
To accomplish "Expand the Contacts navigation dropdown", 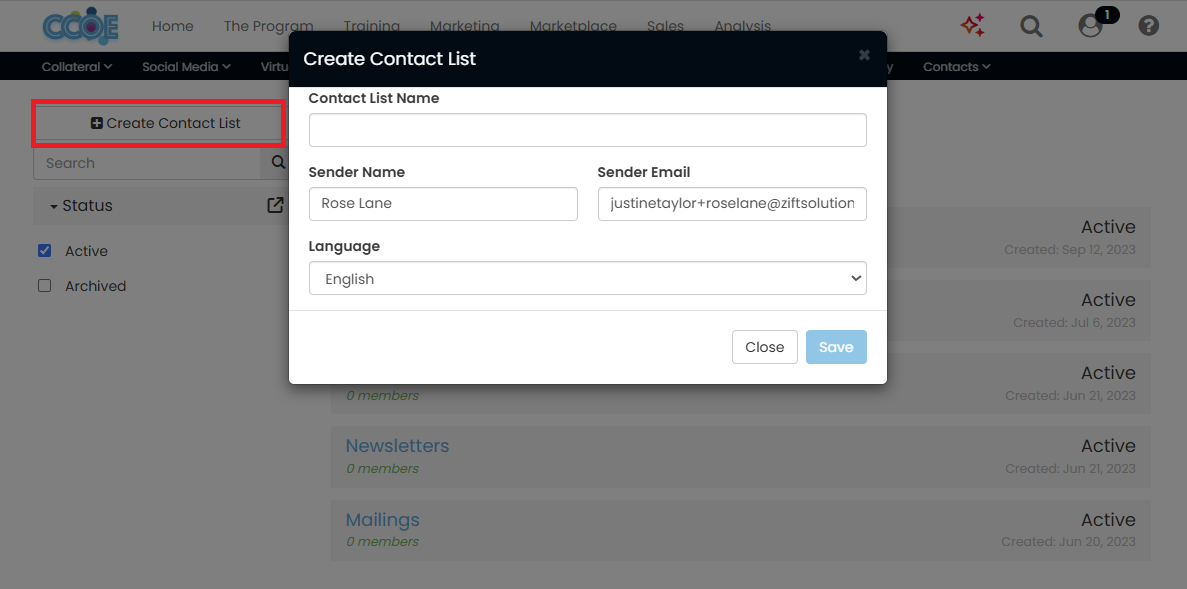I will tap(955, 66).
